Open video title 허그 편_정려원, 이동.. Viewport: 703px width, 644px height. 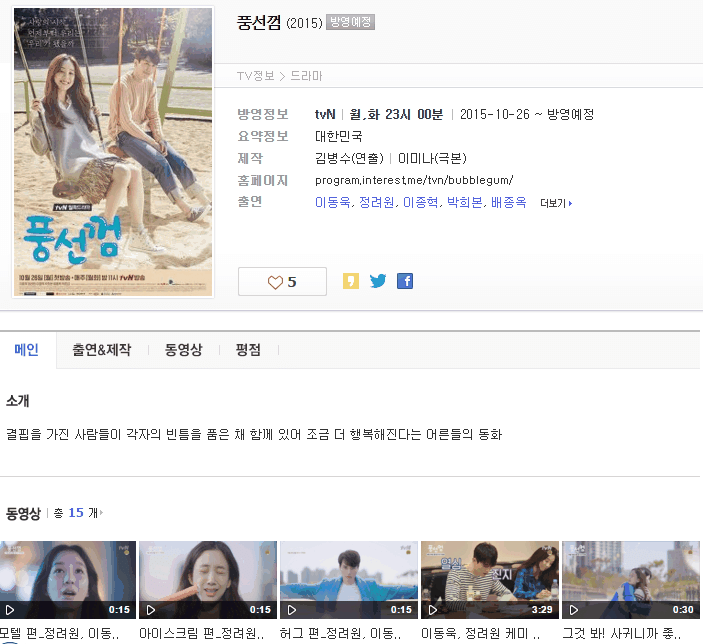click(x=340, y=633)
